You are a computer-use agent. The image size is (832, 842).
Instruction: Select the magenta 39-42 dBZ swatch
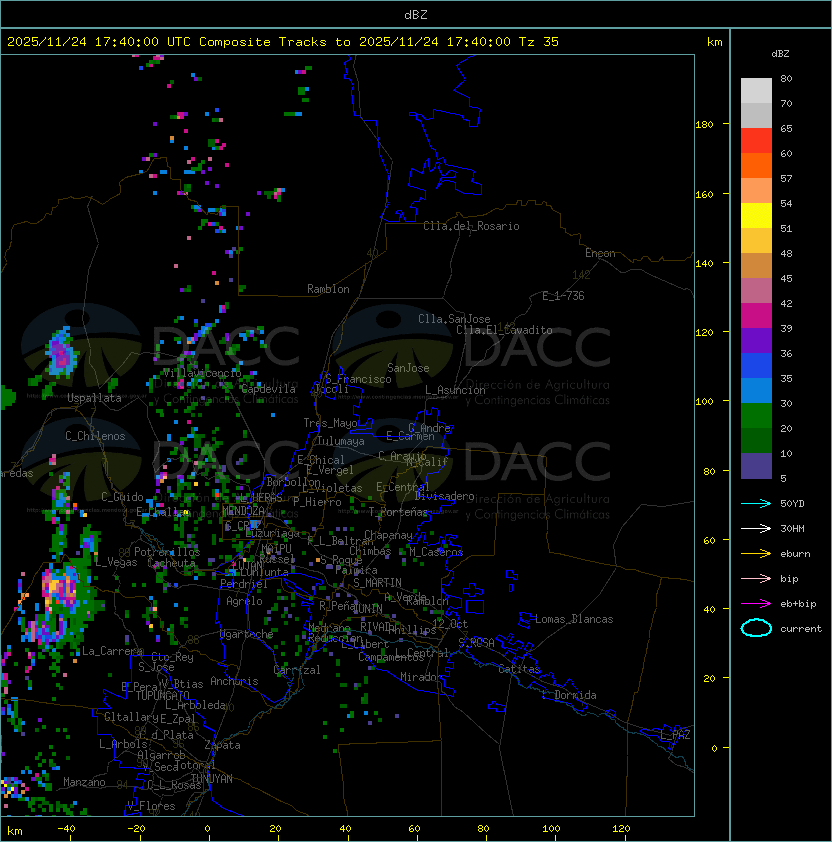[756, 316]
